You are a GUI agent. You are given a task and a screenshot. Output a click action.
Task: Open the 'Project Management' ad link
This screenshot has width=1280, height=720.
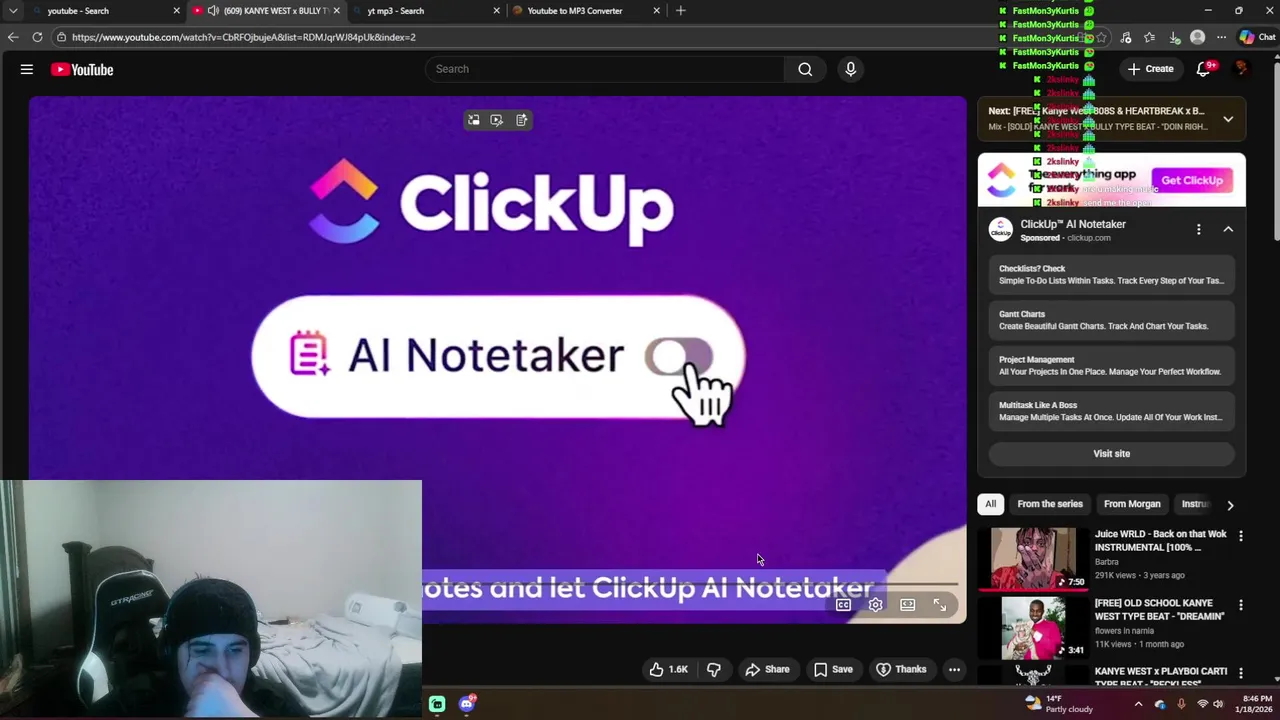[1112, 366]
